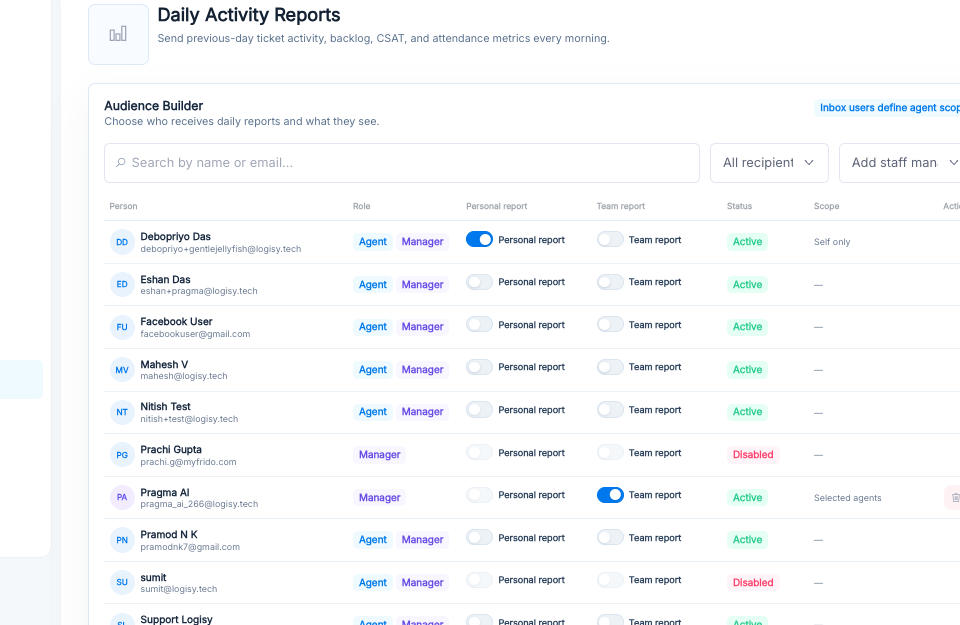
Task: Enable Team report for Eshan Das
Action: (610, 282)
